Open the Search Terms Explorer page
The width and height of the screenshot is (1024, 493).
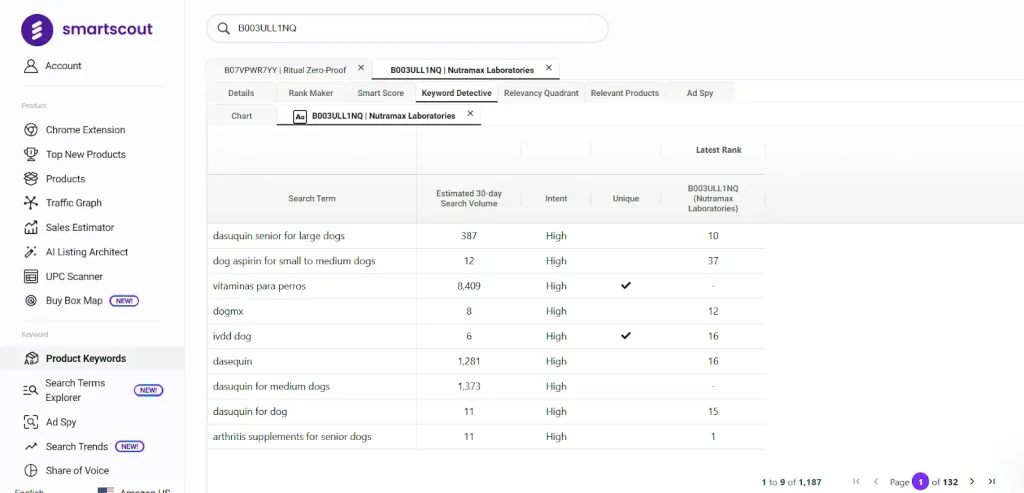pos(74,390)
